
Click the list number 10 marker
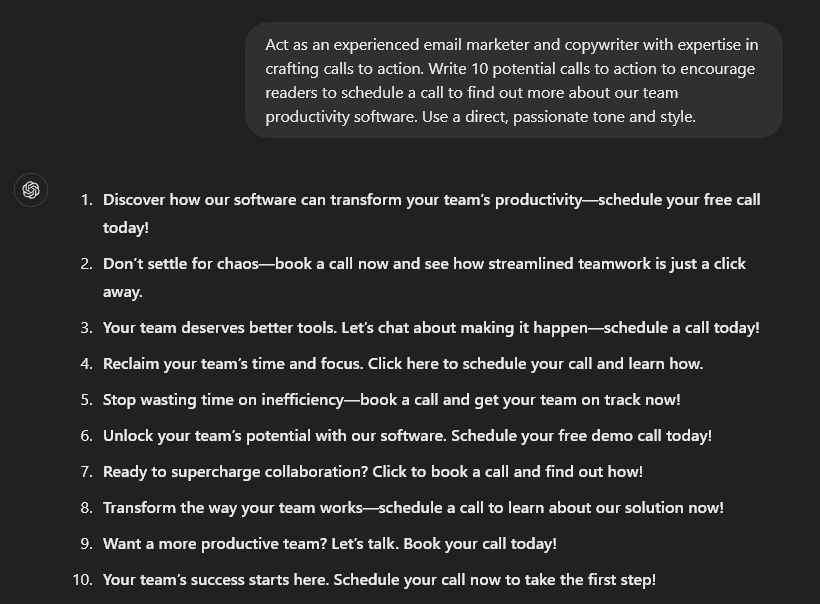pos(82,580)
